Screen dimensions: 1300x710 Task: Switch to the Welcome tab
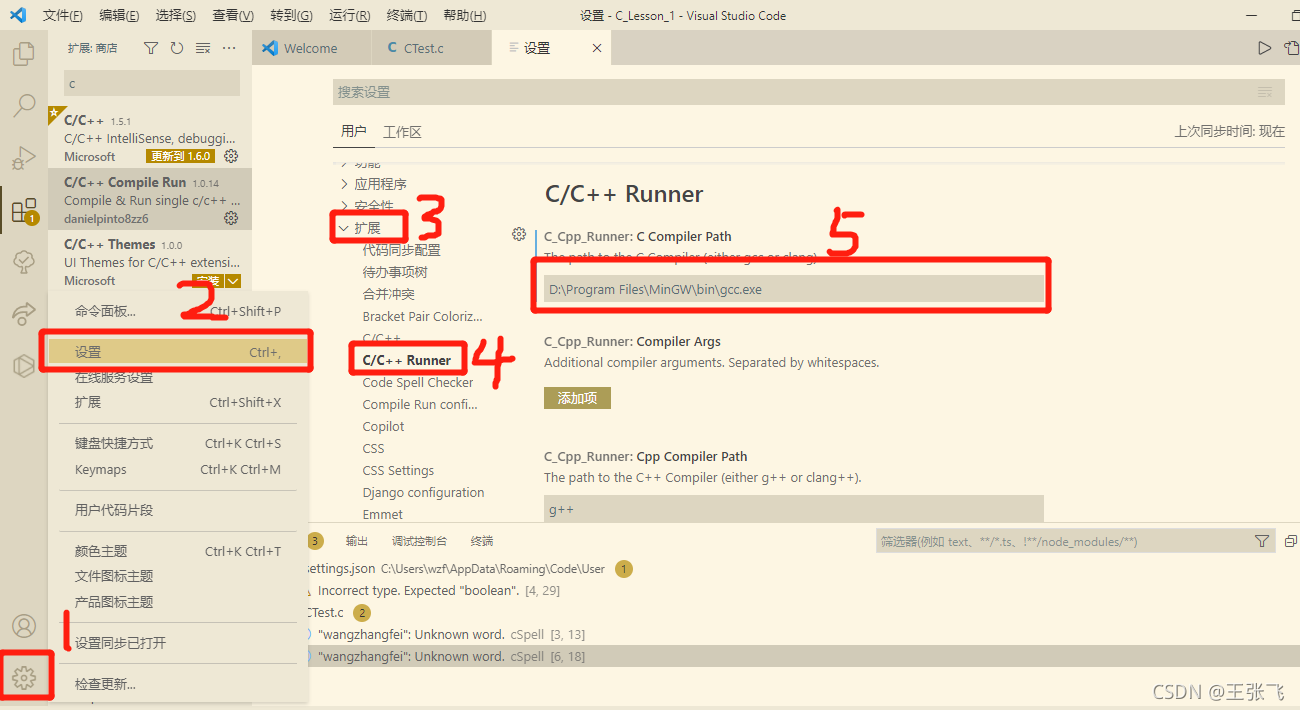[x=311, y=48]
